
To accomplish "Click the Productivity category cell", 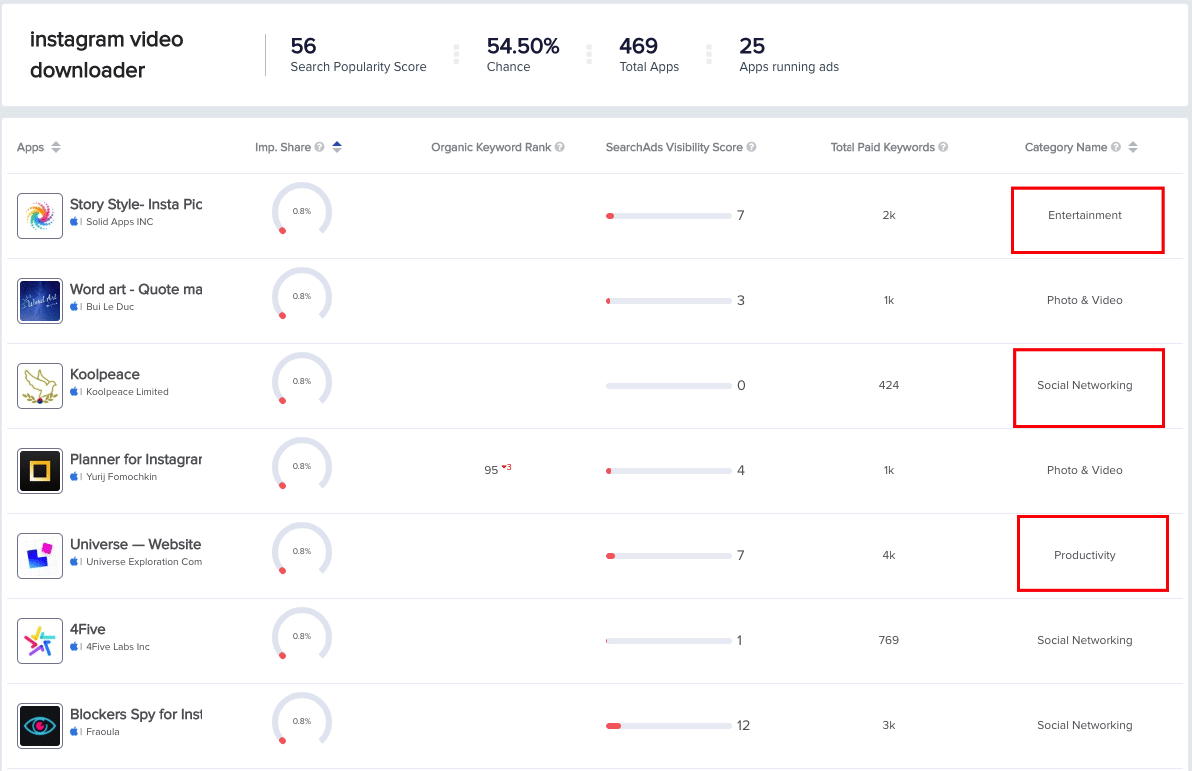I will click(x=1085, y=555).
